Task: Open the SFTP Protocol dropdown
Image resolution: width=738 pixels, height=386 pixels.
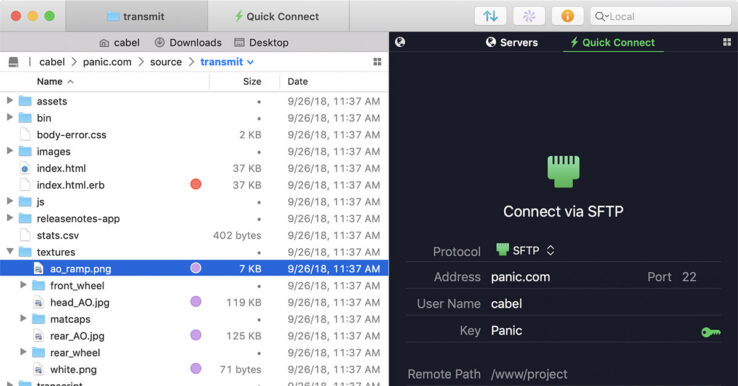Action: pyautogui.click(x=525, y=250)
